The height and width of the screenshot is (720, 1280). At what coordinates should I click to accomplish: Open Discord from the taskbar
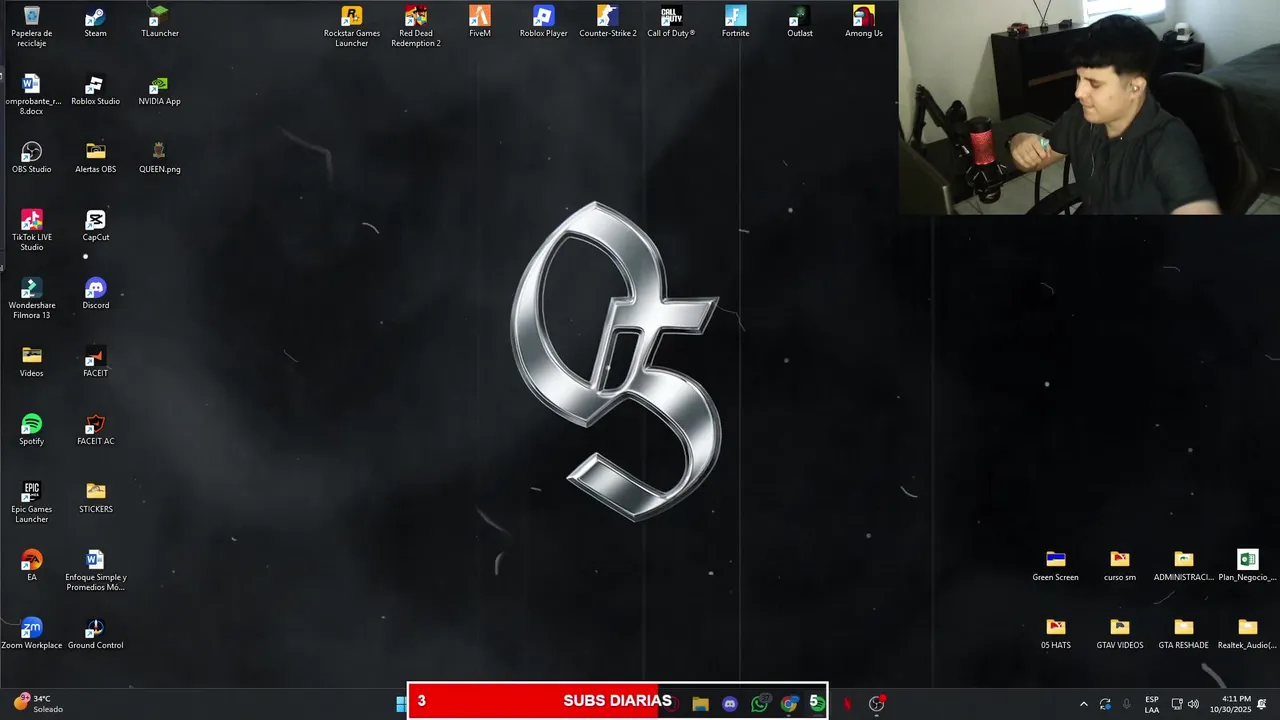(x=730, y=704)
